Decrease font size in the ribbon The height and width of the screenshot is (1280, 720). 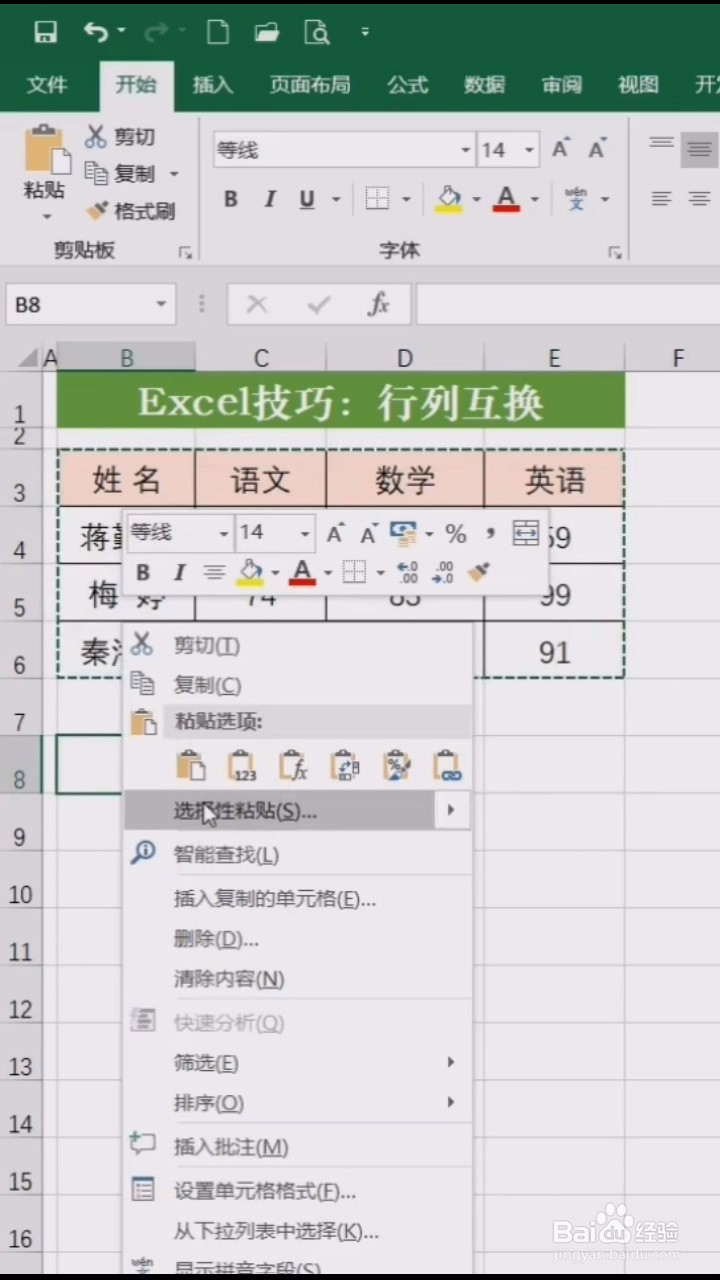[598, 150]
